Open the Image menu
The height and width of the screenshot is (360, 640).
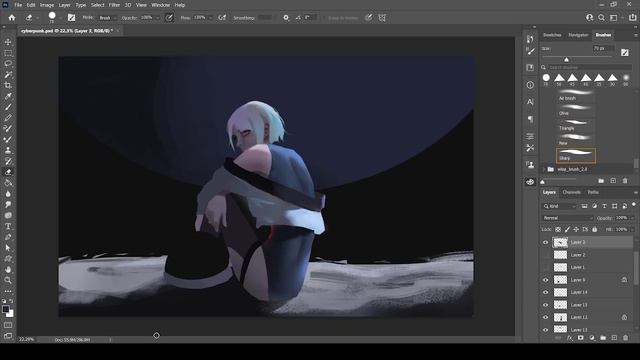pos(47,5)
